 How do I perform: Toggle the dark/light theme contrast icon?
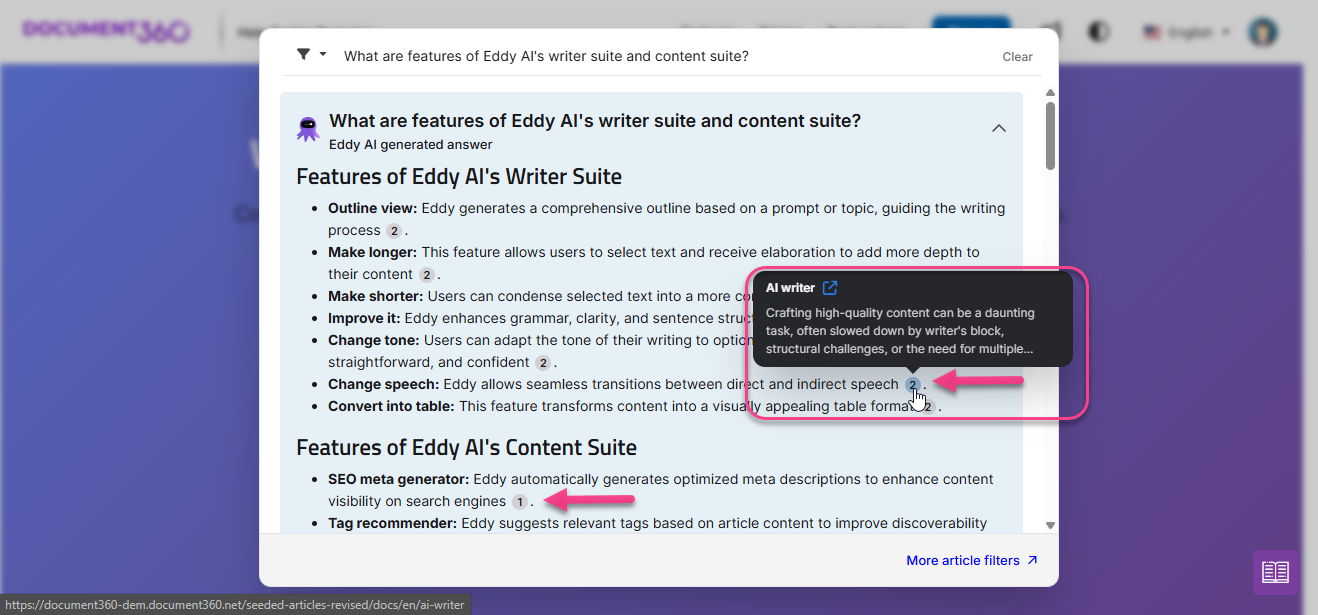[x=1099, y=32]
